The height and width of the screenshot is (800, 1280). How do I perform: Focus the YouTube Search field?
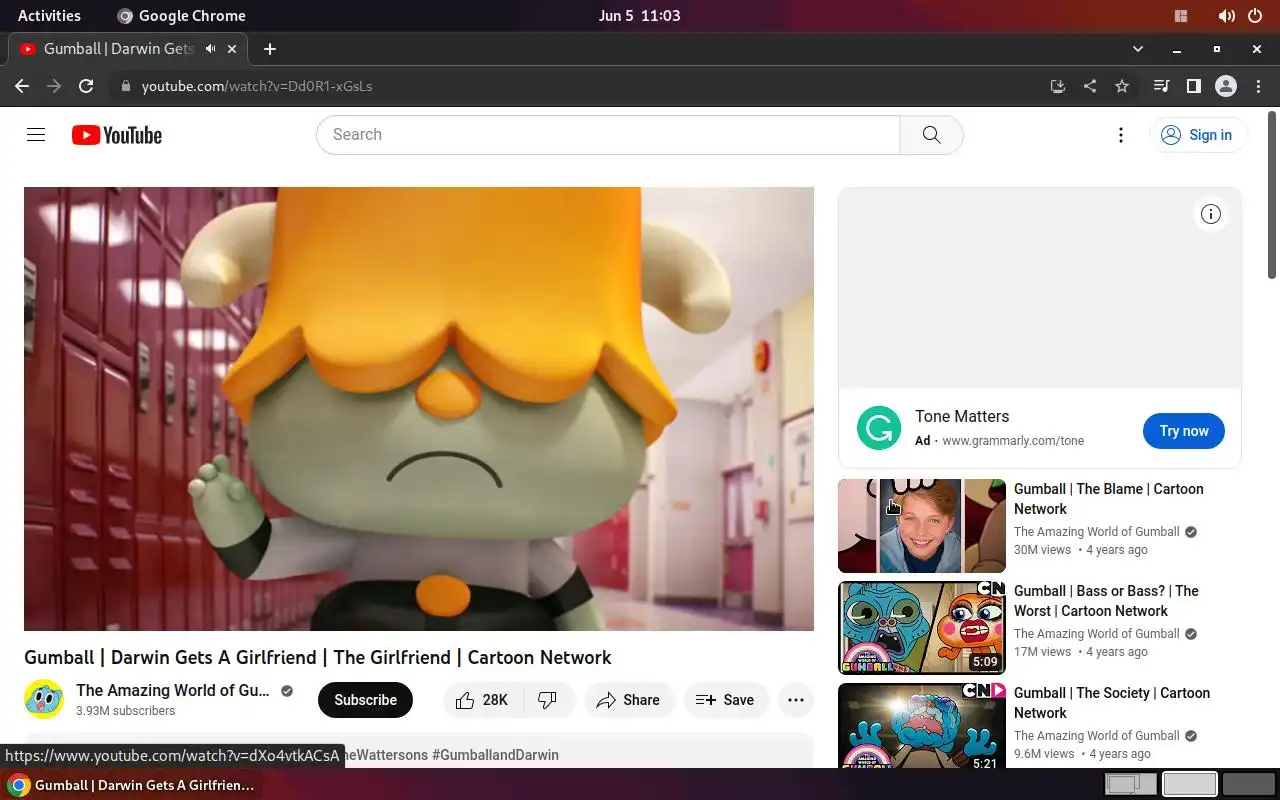[608, 135]
